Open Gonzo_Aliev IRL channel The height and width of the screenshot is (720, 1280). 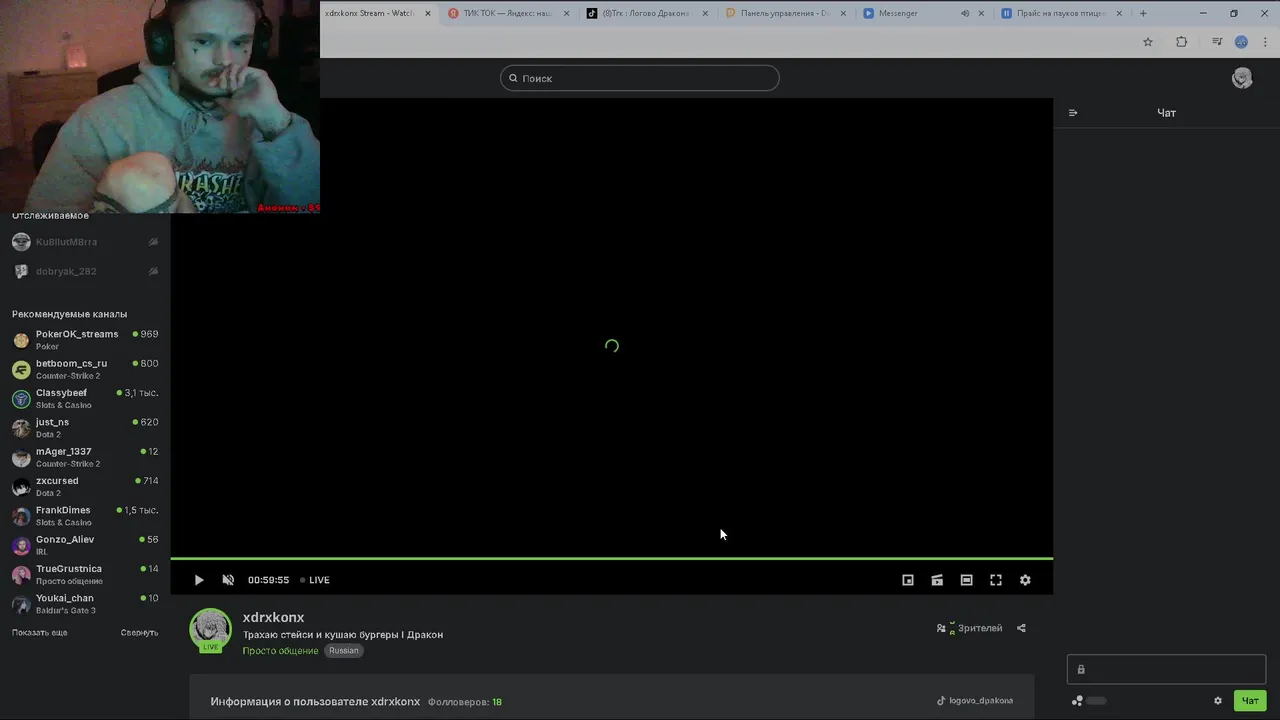(85, 545)
